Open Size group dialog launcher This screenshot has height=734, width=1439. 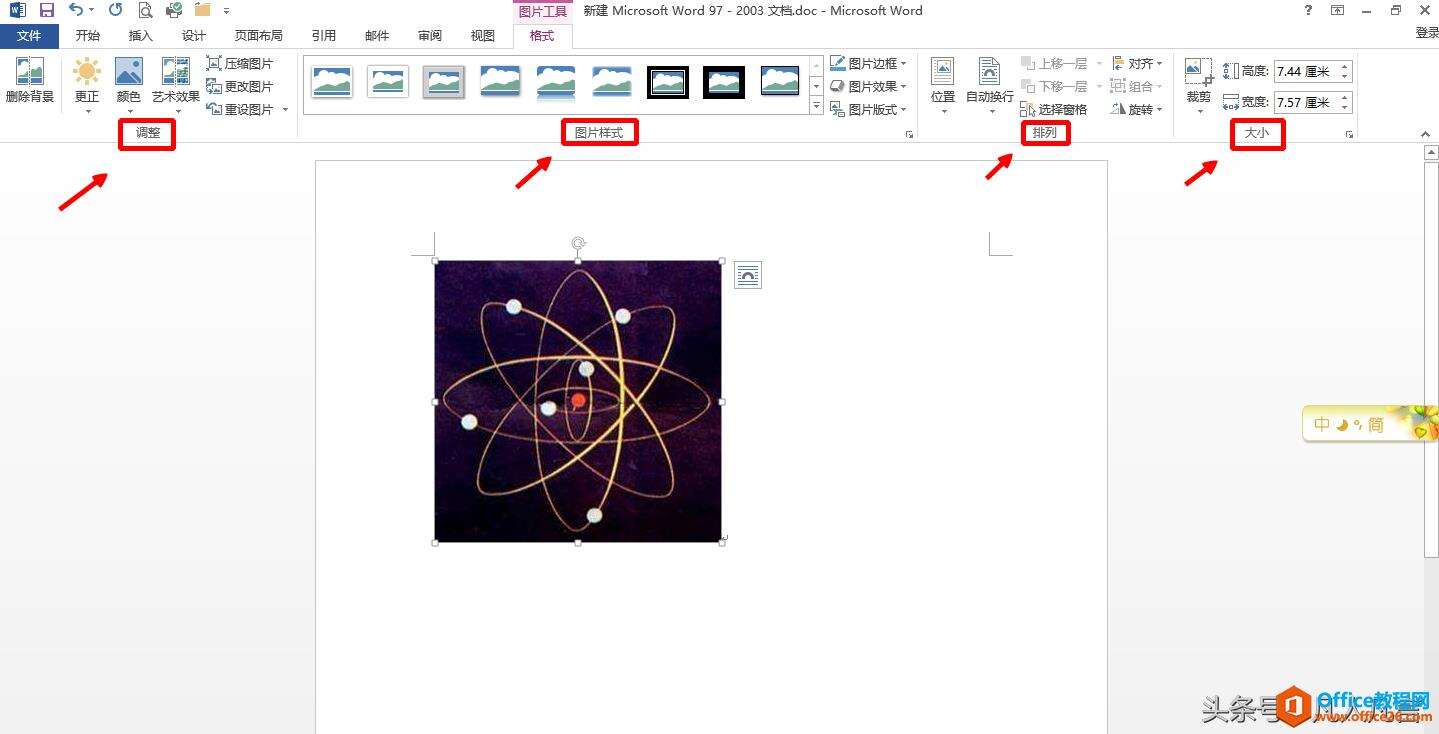tap(1349, 134)
